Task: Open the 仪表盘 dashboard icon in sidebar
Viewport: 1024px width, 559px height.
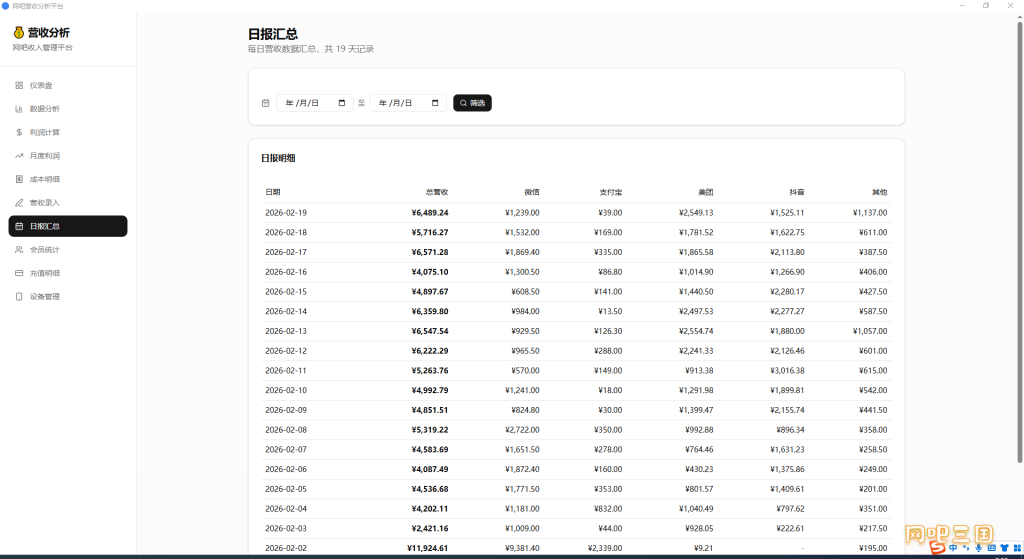Action: [x=19, y=86]
